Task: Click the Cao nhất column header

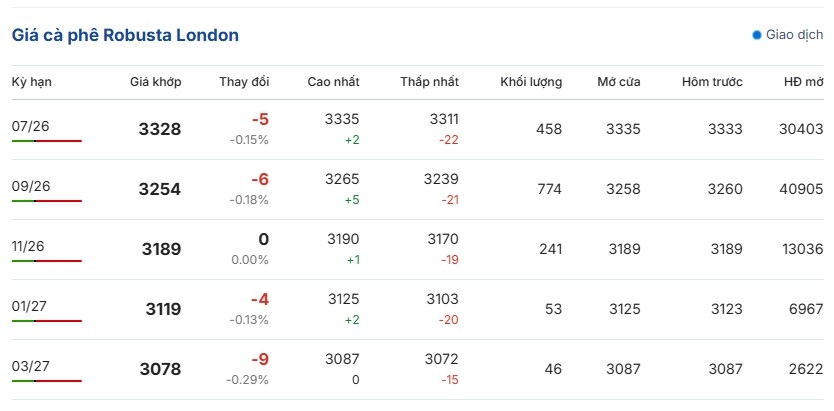Action: point(333,82)
